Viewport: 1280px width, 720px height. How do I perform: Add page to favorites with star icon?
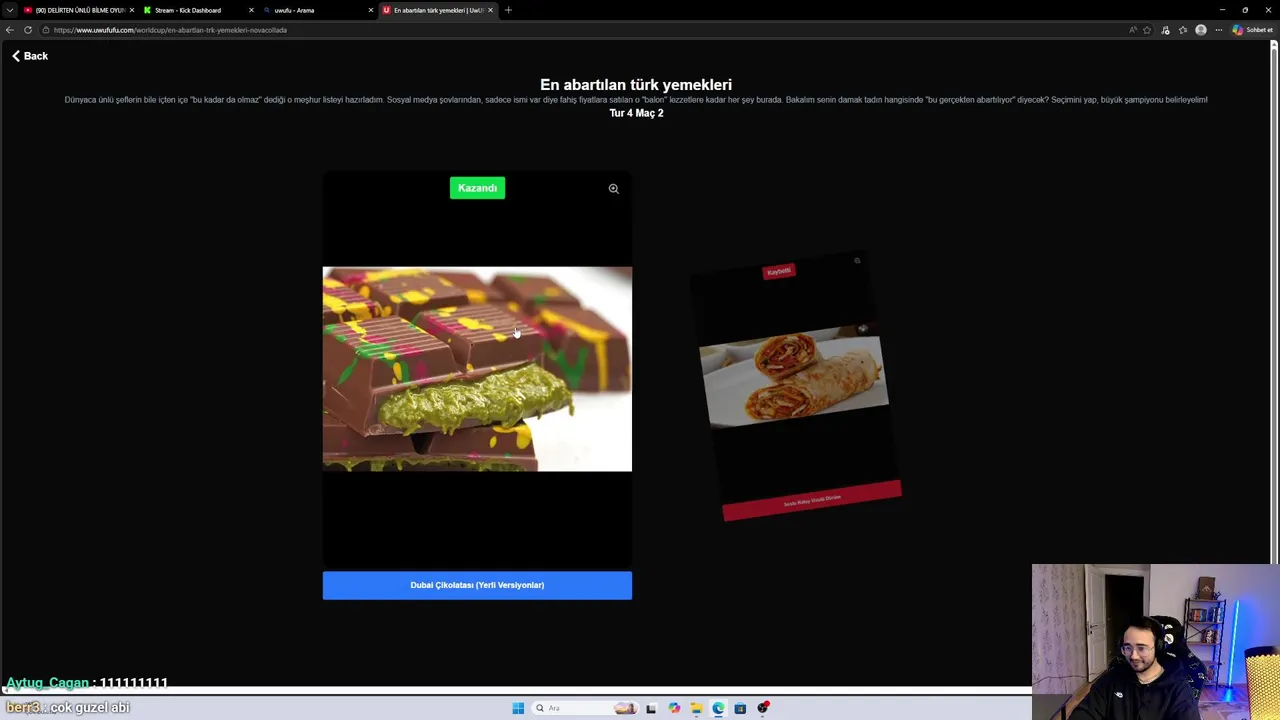point(1147,30)
